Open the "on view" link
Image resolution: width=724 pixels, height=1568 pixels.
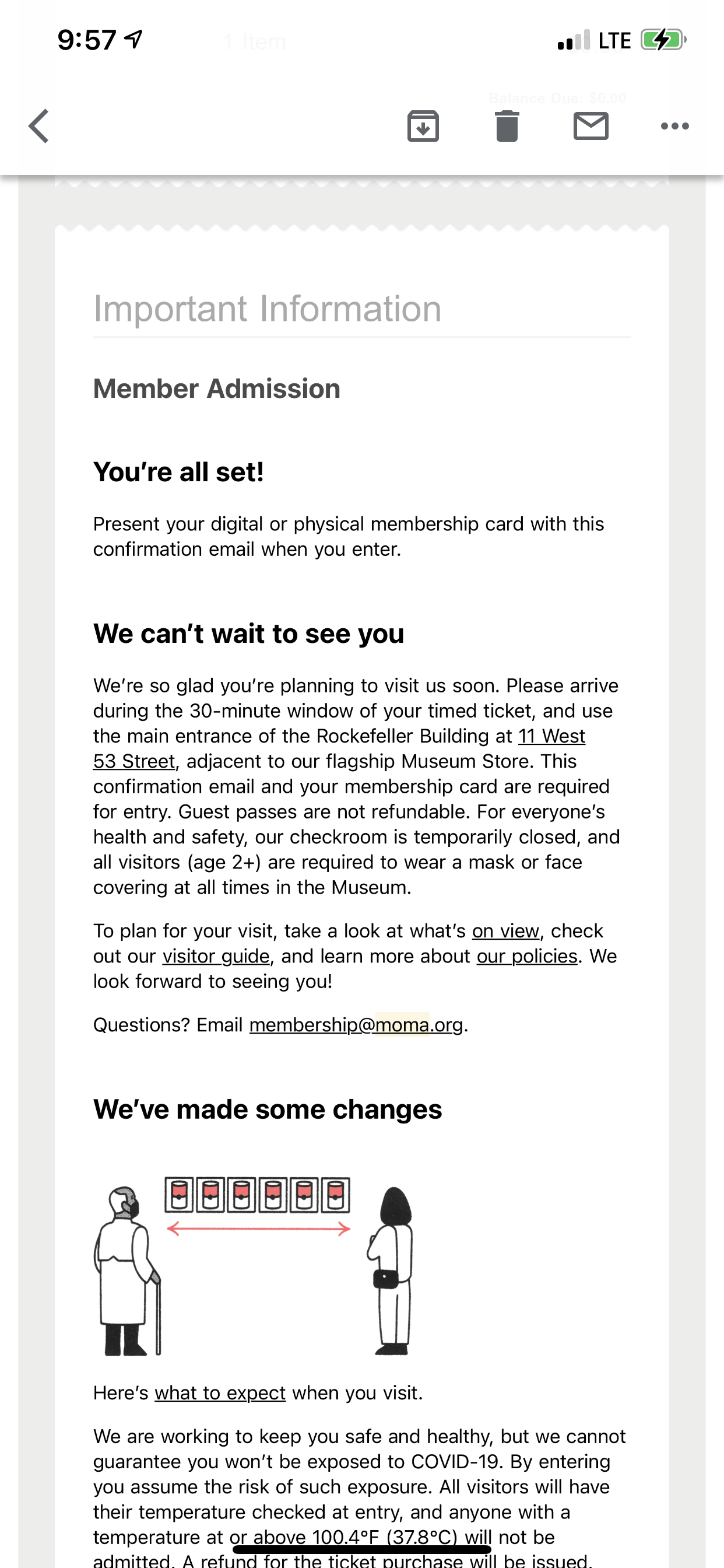click(505, 932)
